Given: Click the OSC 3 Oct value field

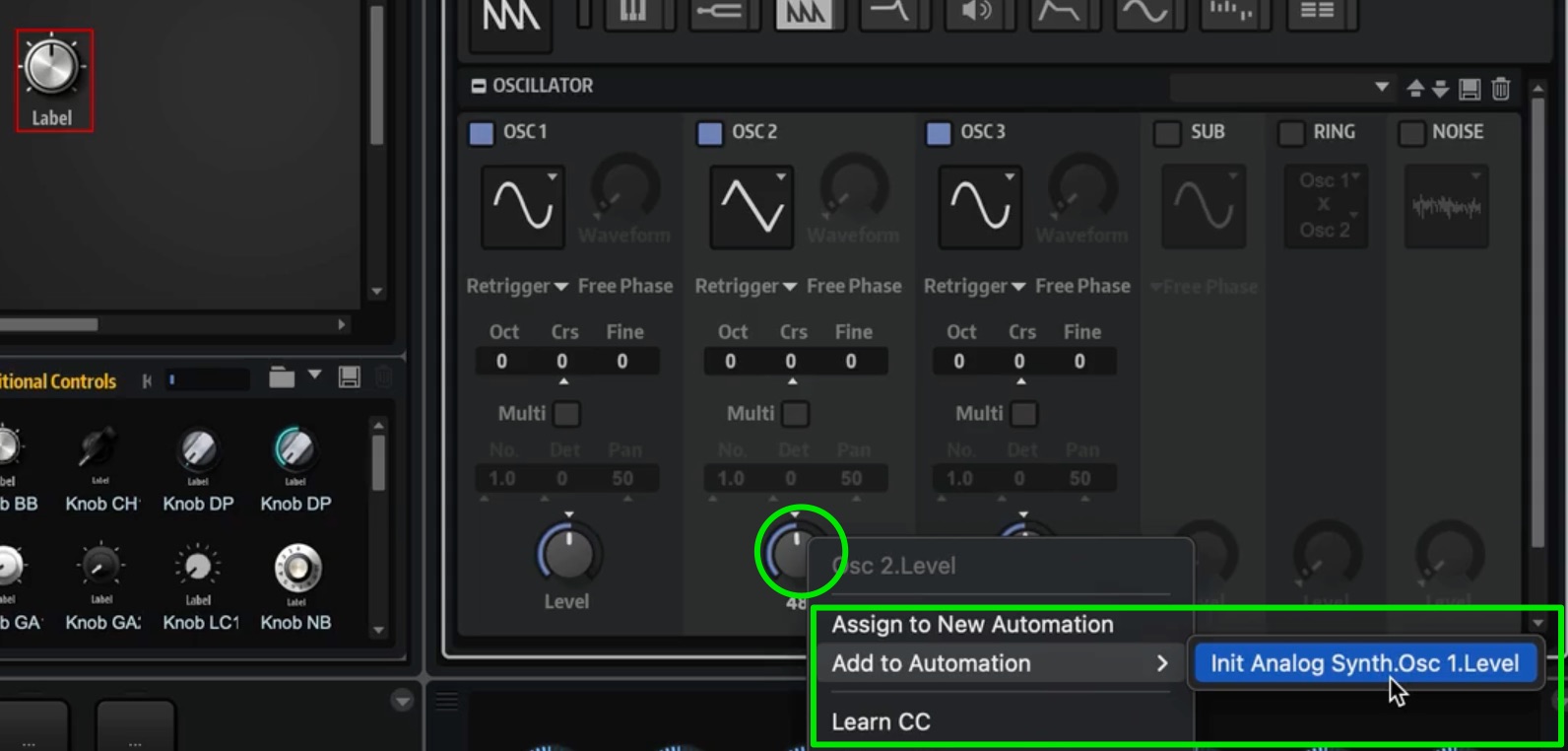Looking at the screenshot, I should click(x=958, y=362).
